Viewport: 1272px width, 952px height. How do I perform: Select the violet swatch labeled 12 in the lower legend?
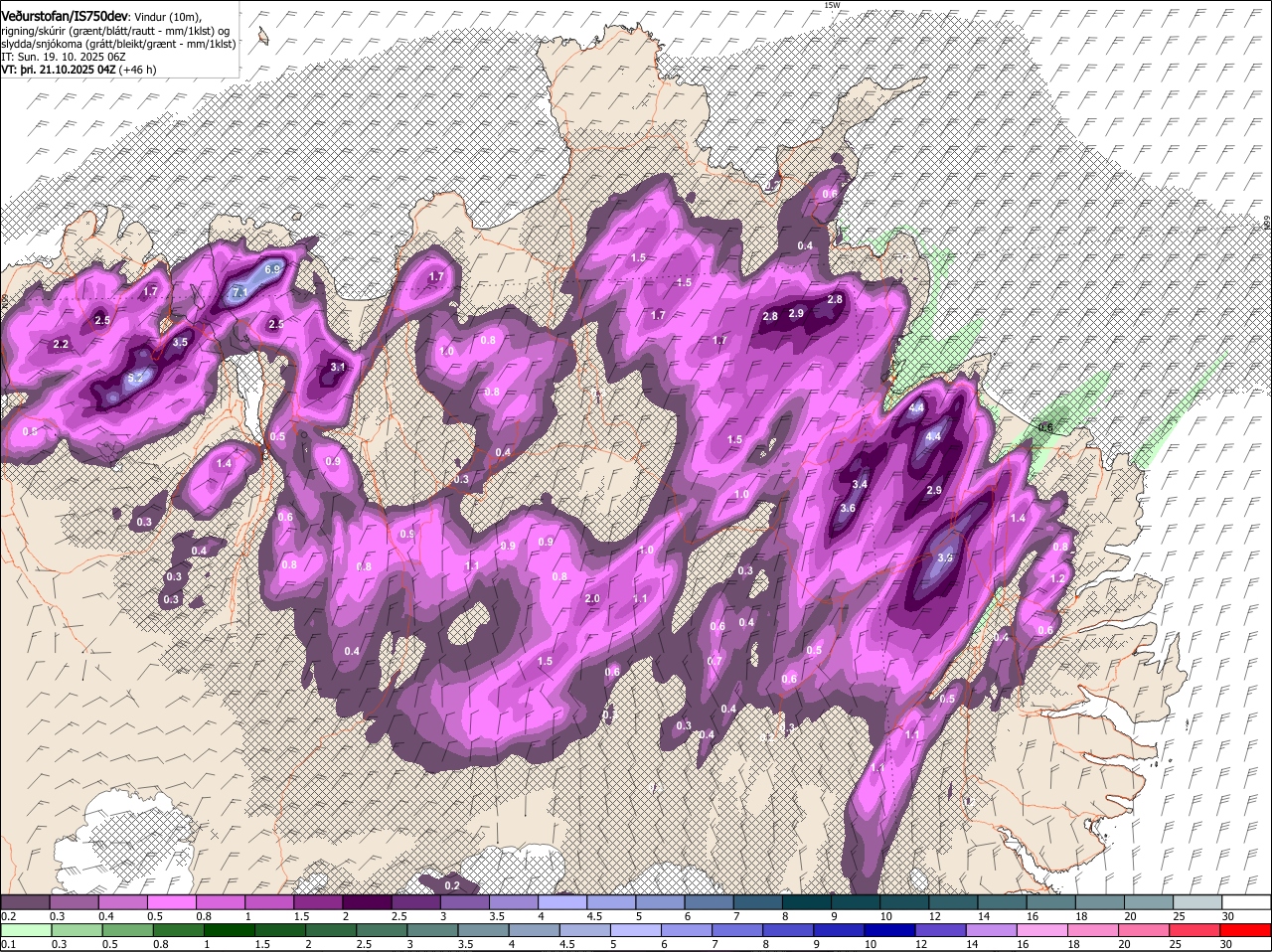(x=940, y=930)
